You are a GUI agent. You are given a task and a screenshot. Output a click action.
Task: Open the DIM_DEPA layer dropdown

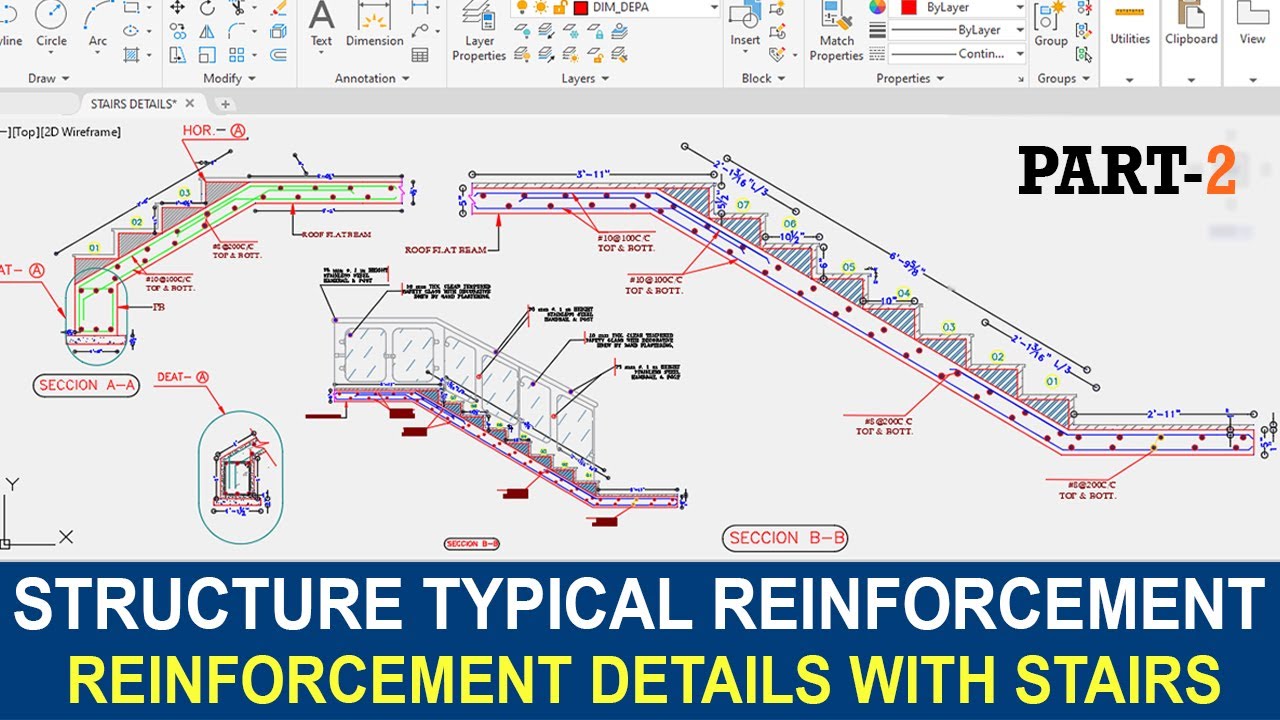pos(714,8)
